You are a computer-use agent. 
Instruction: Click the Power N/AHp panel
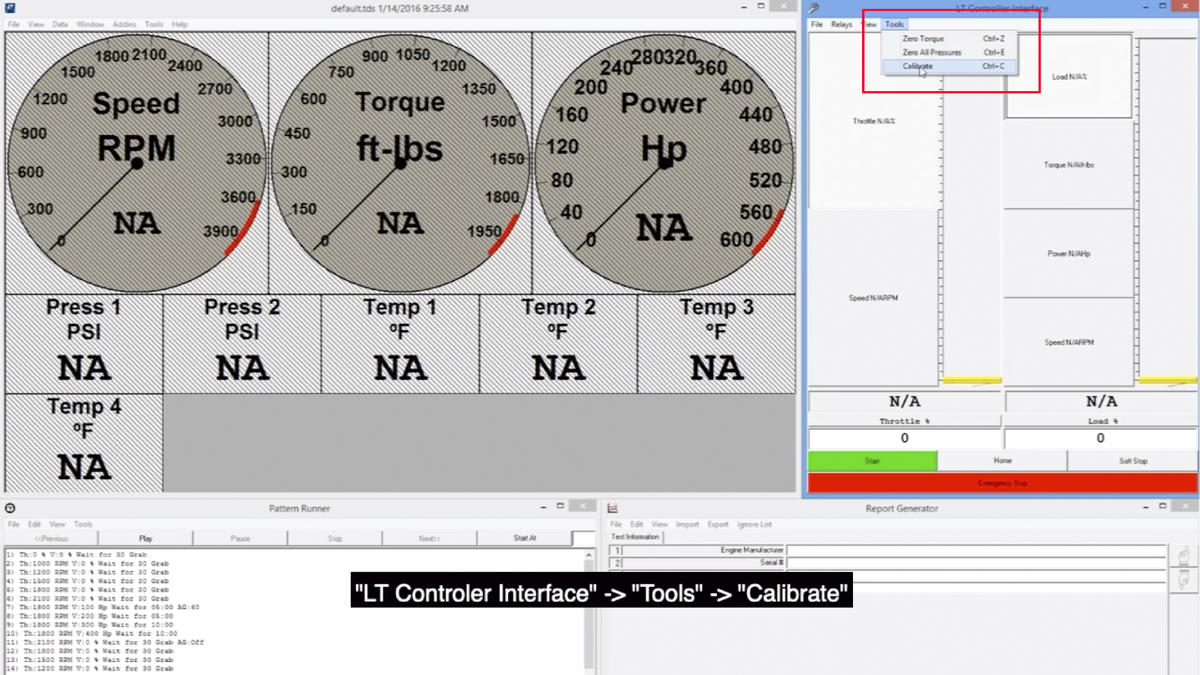[1069, 254]
